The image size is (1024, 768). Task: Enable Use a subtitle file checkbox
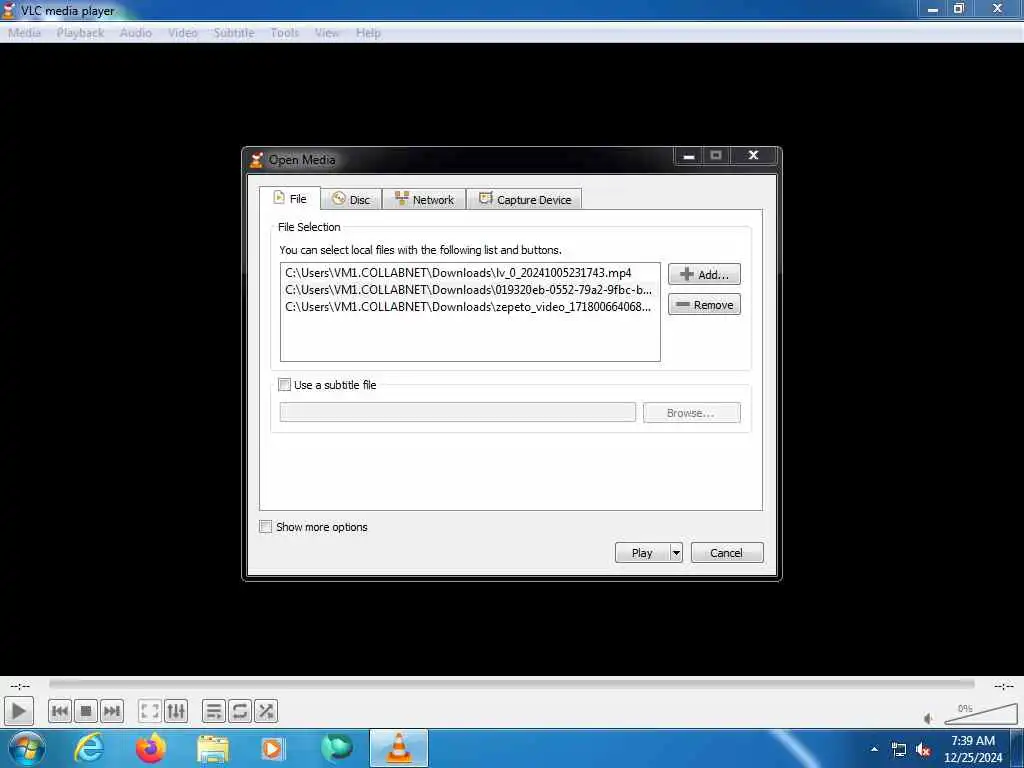click(285, 385)
